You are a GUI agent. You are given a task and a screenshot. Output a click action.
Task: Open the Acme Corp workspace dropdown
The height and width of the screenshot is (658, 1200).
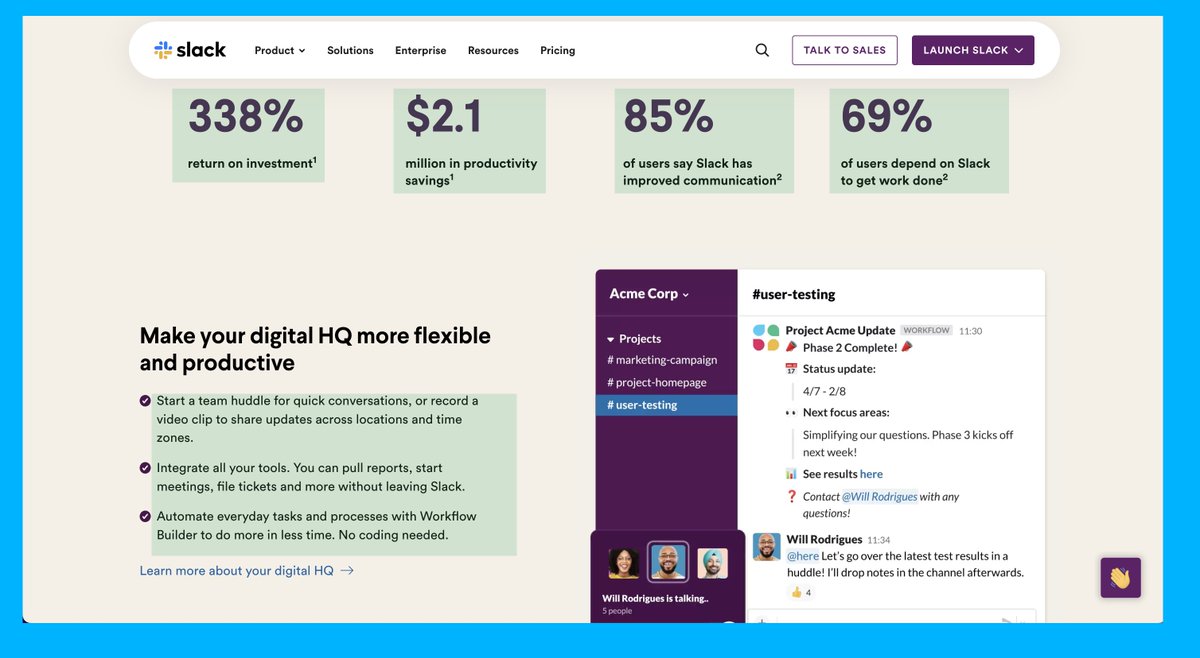[650, 294]
